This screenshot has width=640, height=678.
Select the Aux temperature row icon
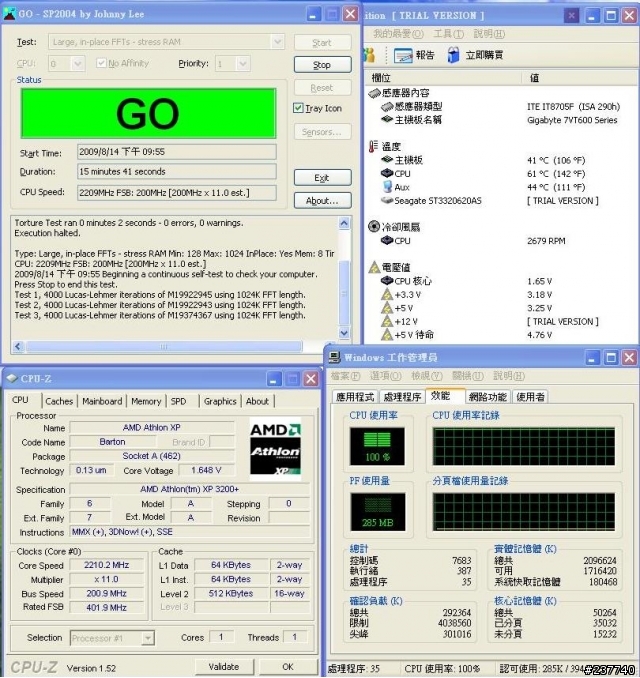(387, 187)
